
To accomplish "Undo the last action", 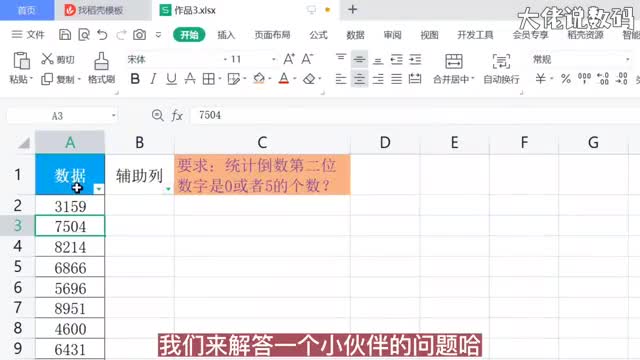I will click(102, 35).
